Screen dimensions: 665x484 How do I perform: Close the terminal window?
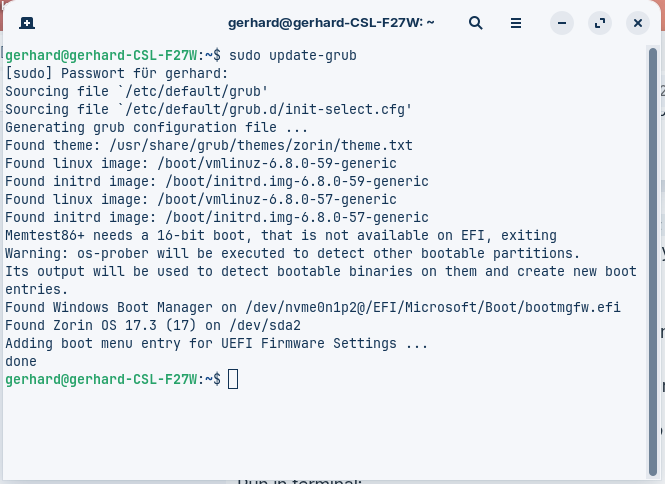(638, 23)
